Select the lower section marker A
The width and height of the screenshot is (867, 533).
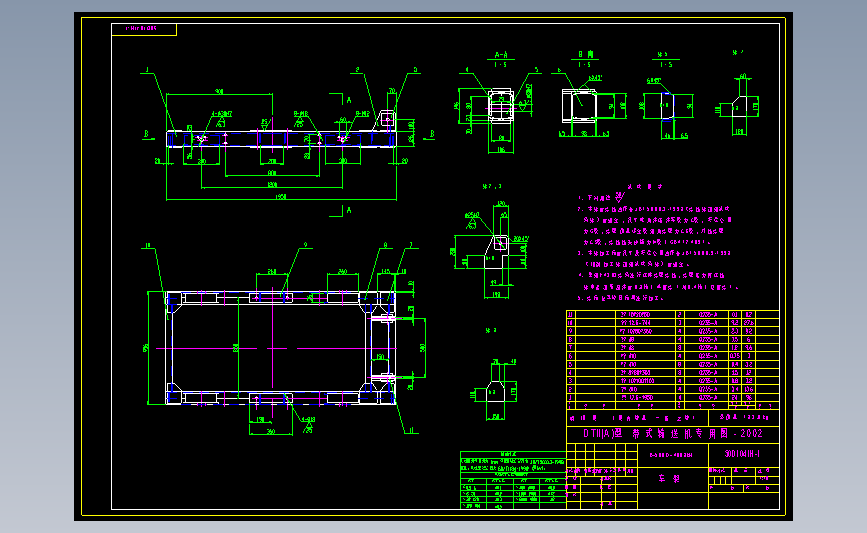click(x=348, y=210)
